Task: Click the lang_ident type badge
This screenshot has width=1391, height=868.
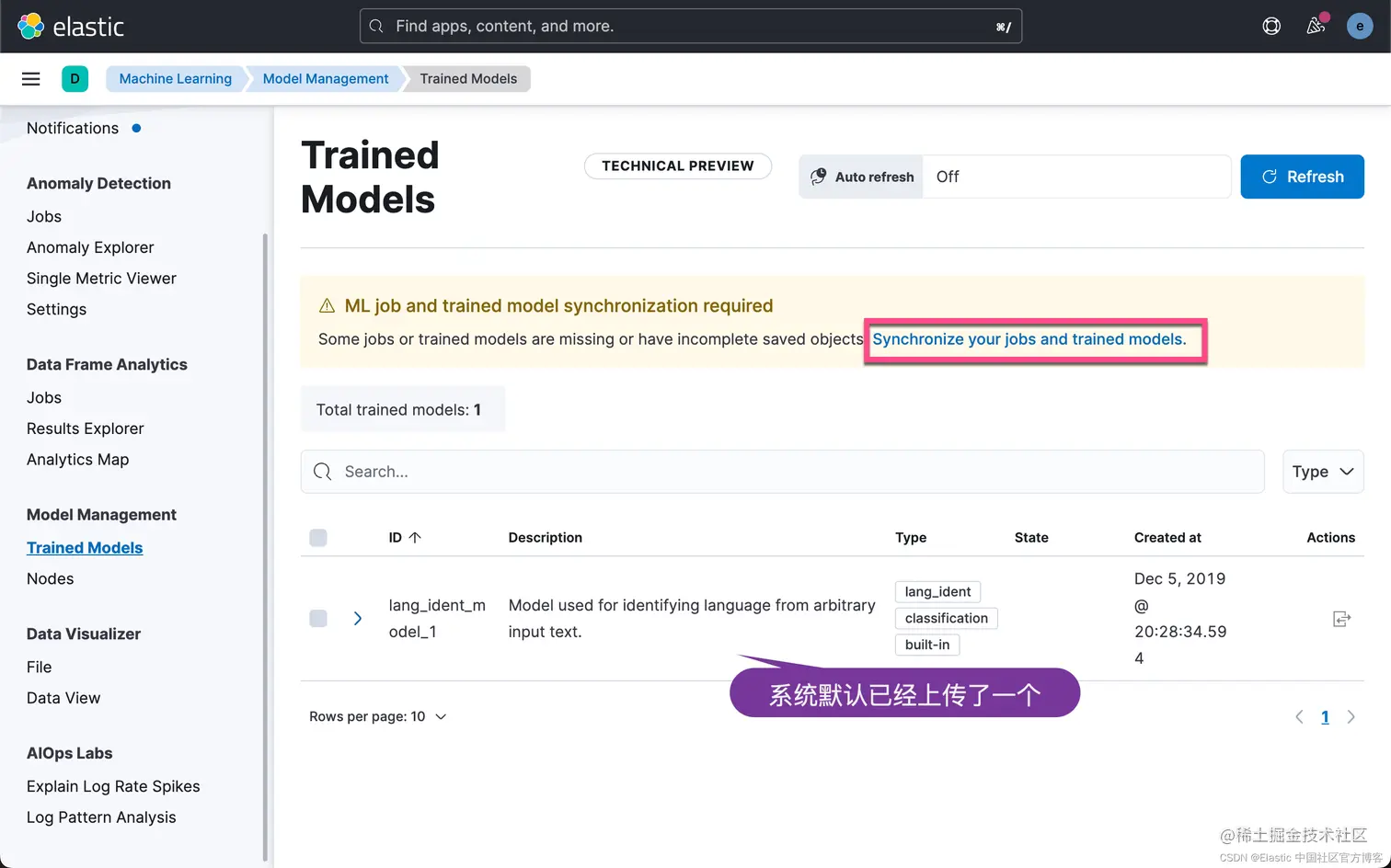Action: [x=937, y=592]
